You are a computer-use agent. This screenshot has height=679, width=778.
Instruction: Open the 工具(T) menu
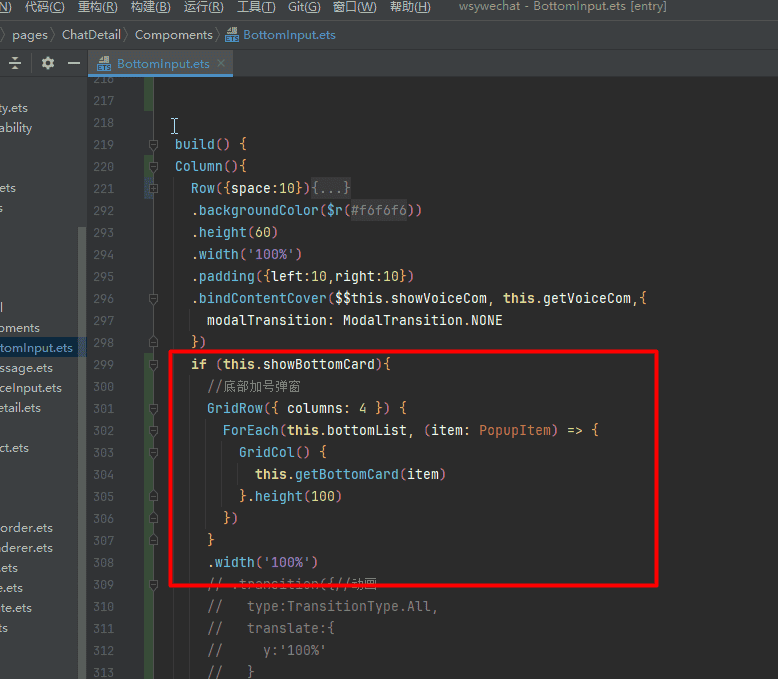[x=256, y=7]
